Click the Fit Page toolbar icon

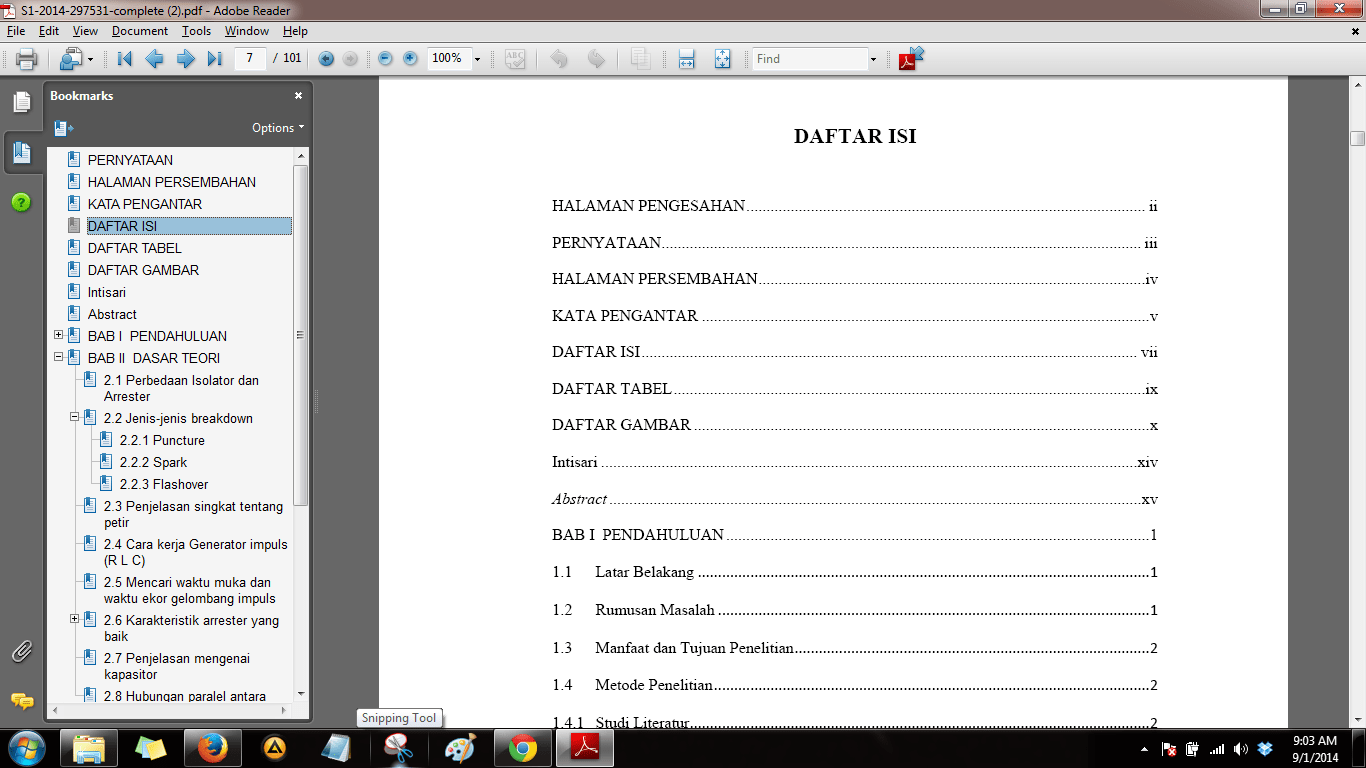point(723,59)
